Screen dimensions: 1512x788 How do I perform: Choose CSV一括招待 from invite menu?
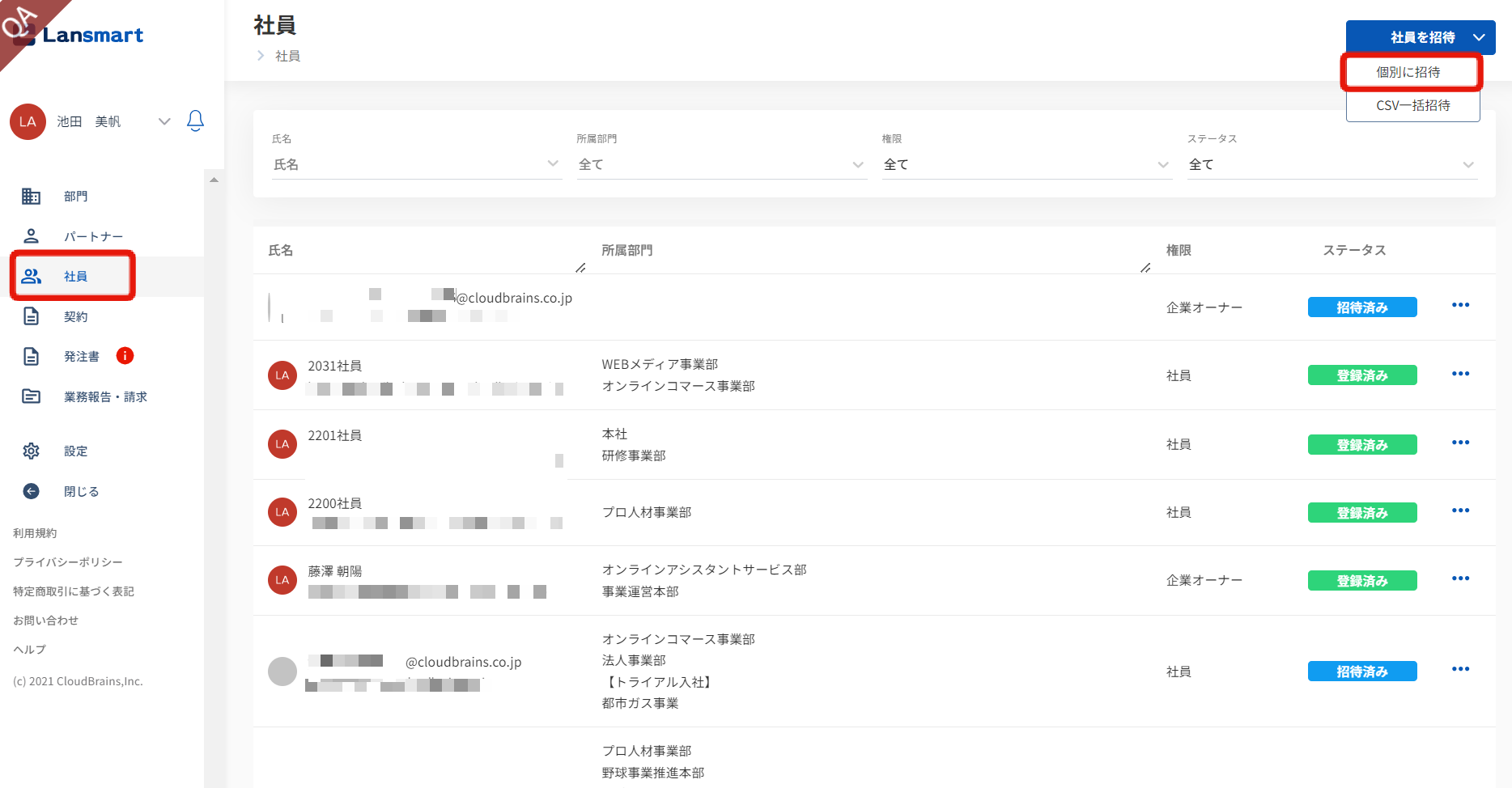(1412, 105)
